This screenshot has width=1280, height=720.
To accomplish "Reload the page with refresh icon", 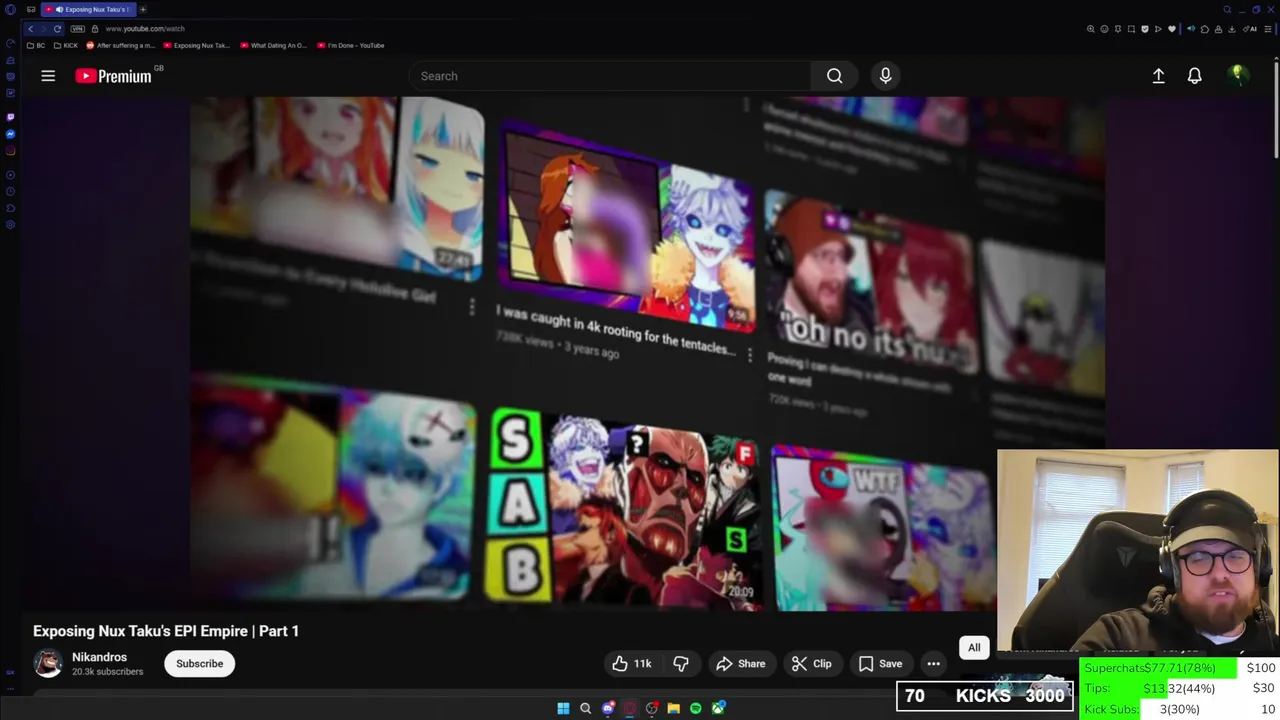I will tap(57, 29).
